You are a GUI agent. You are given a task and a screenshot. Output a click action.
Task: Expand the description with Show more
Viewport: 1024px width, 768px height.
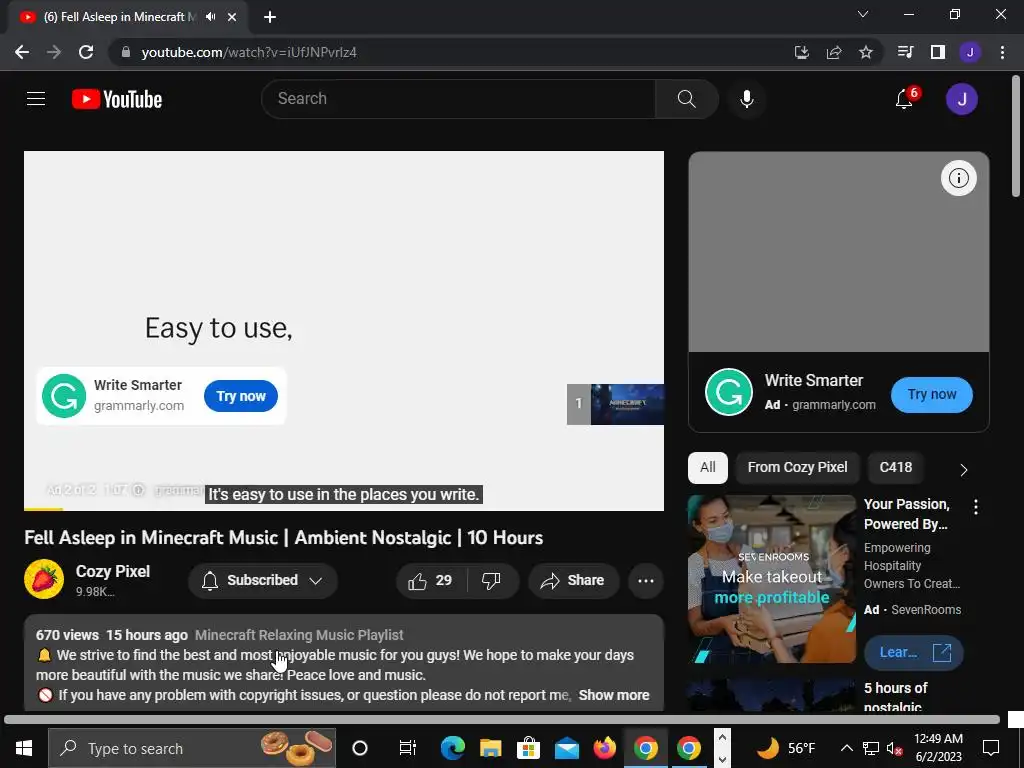pos(614,696)
